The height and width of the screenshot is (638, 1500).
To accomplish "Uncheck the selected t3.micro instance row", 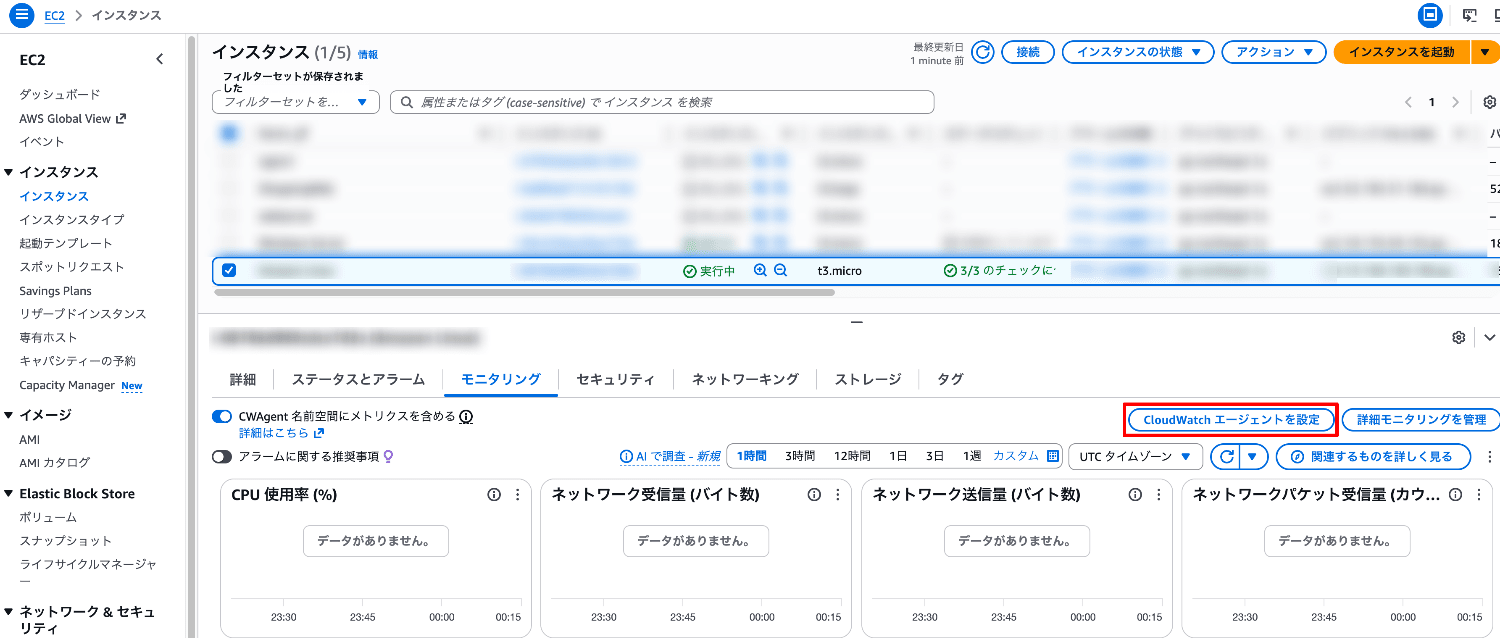I will point(229,270).
